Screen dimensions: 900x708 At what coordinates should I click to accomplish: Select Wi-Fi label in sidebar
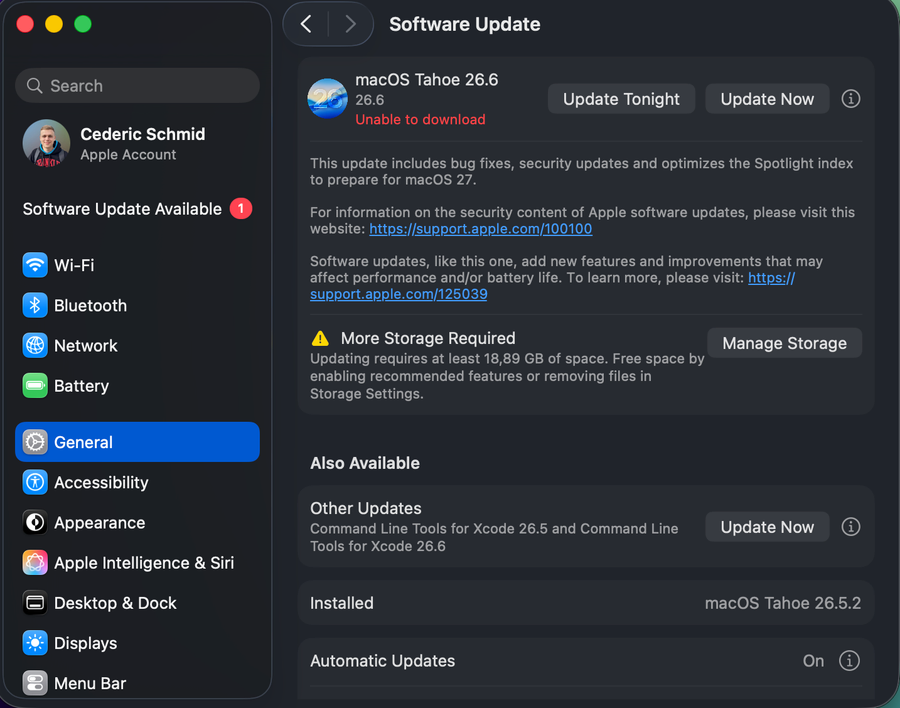74,265
